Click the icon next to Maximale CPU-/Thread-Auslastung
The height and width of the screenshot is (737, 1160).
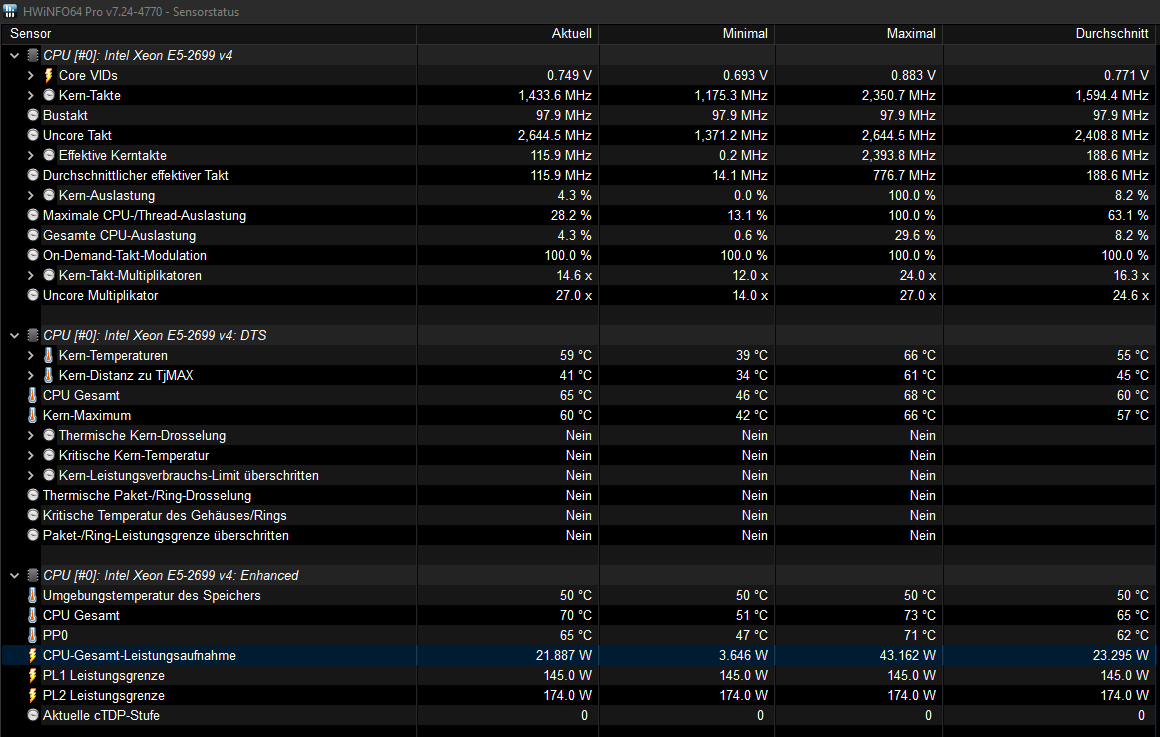pyautogui.click(x=33, y=215)
